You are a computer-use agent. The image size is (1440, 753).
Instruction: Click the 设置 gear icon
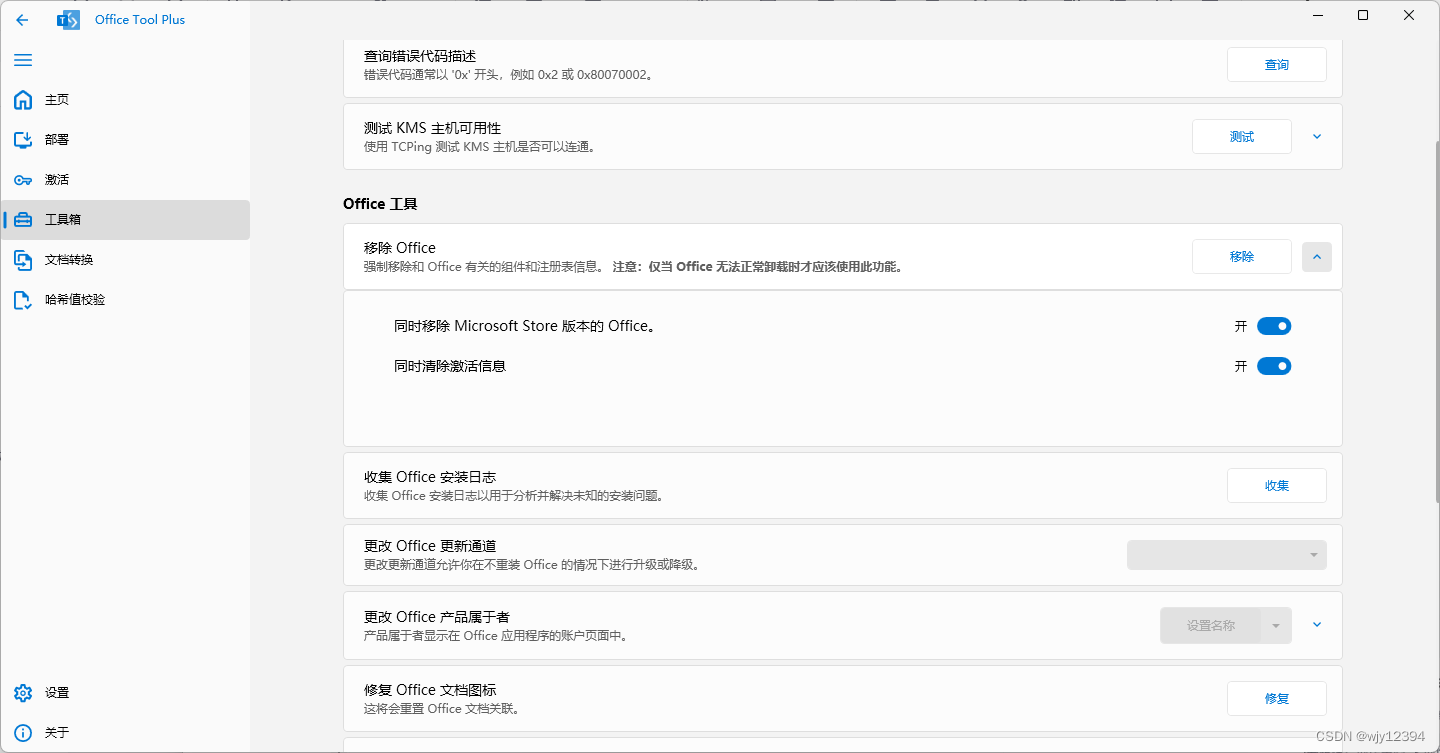[23, 693]
